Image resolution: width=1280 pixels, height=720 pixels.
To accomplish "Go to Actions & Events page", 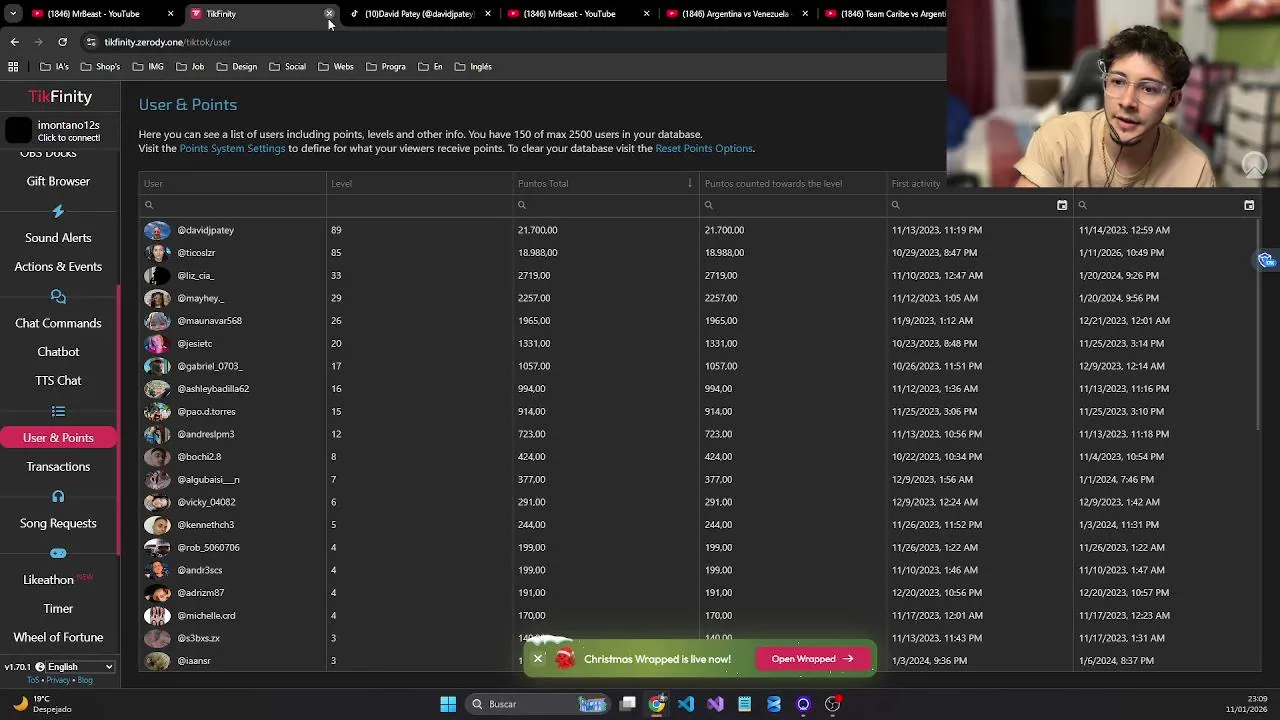I will (58, 267).
